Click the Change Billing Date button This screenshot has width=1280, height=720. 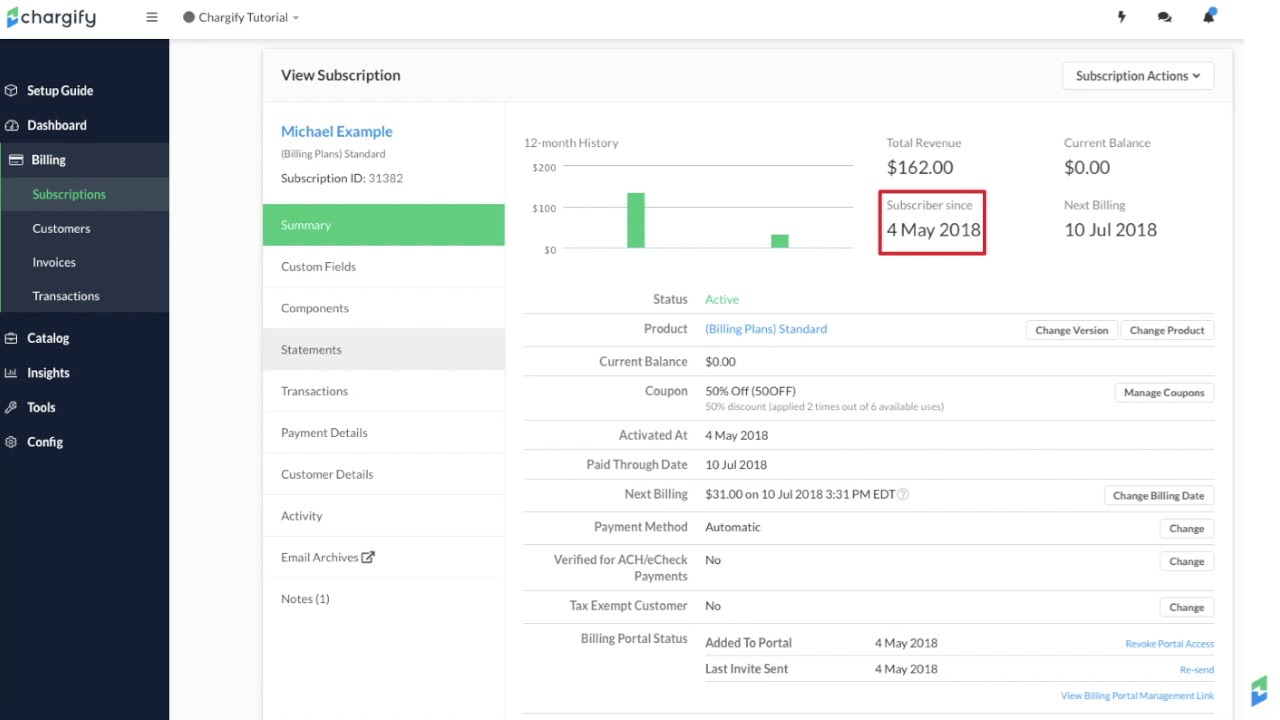tap(1158, 496)
